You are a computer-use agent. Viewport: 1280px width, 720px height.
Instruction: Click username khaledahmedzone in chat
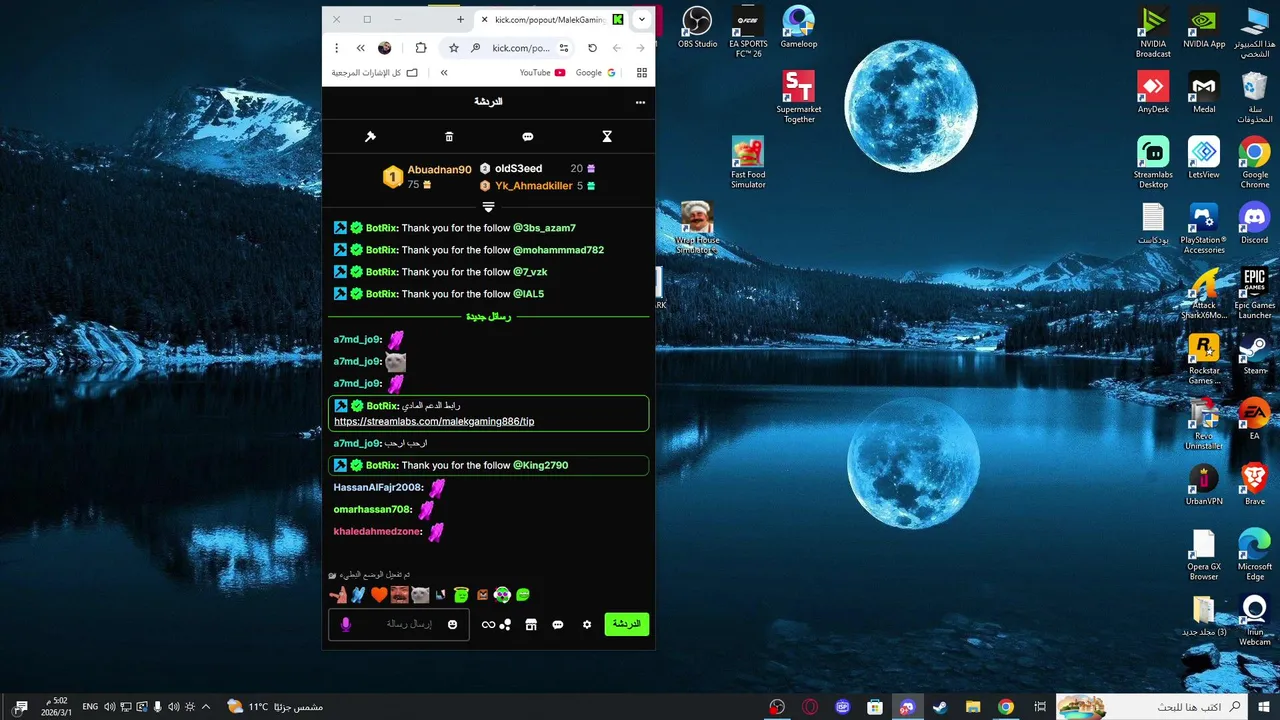coord(377,531)
